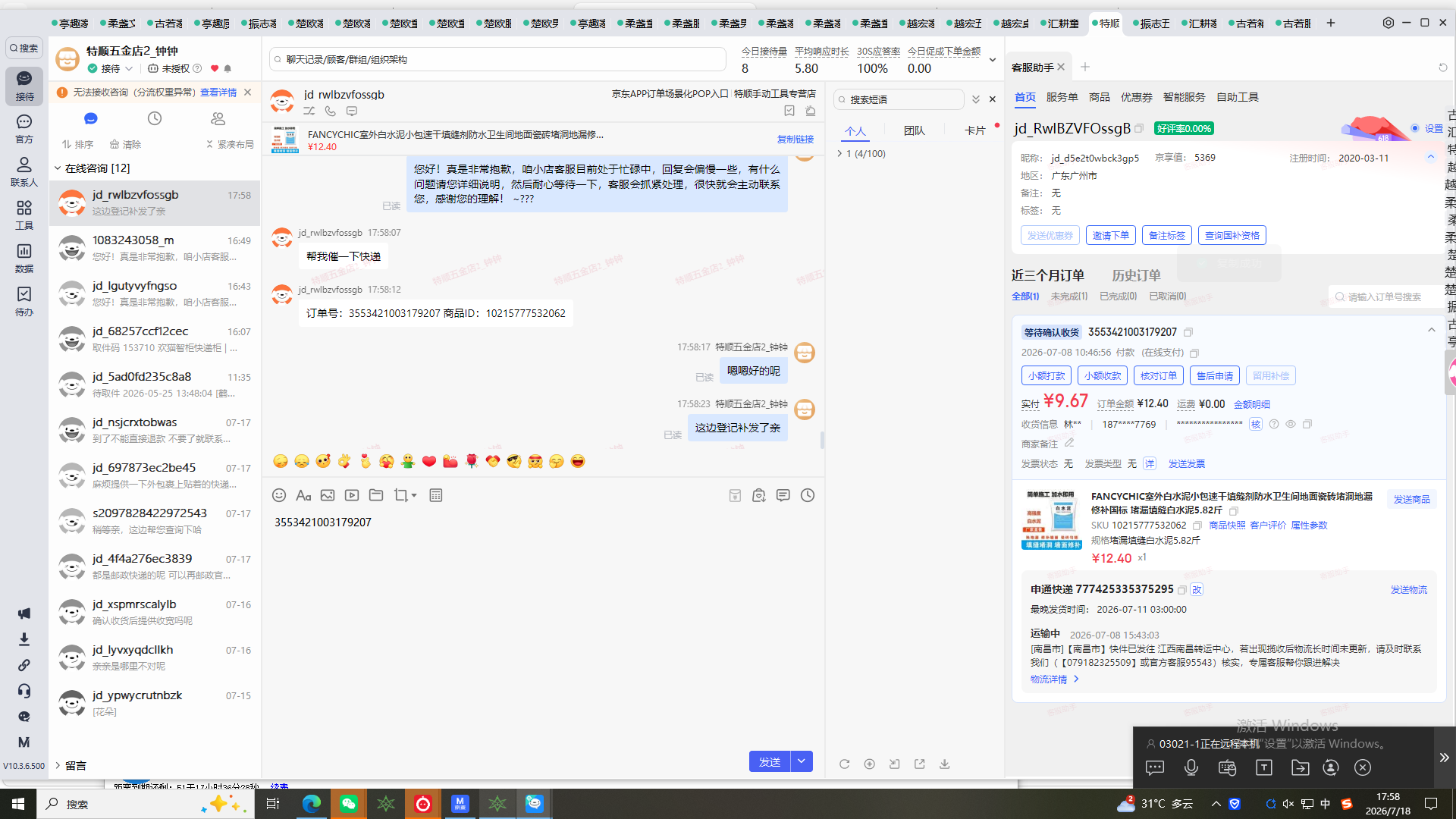Click the download icon in left sidebar

[x=24, y=639]
